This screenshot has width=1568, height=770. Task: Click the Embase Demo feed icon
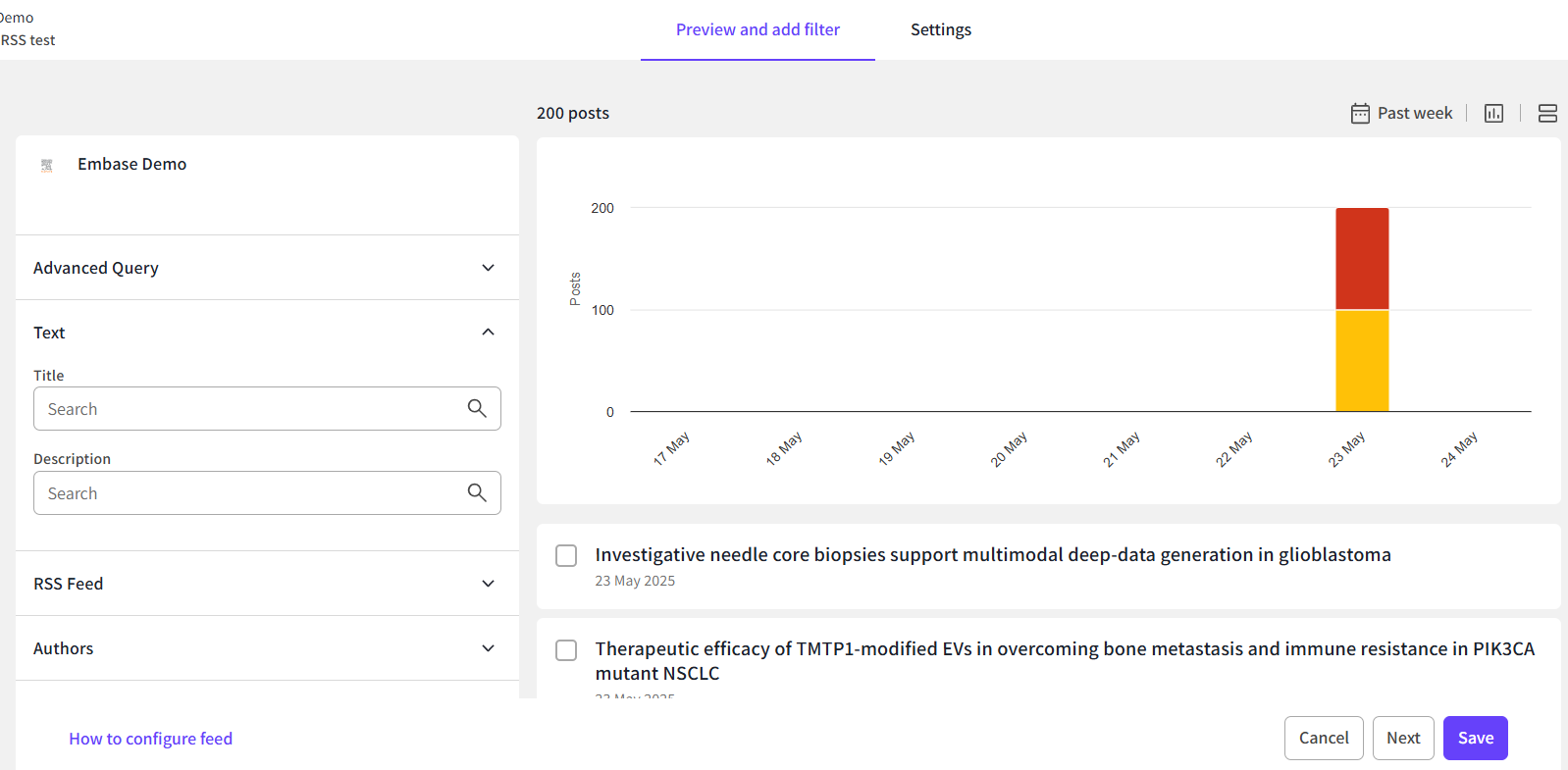click(47, 165)
